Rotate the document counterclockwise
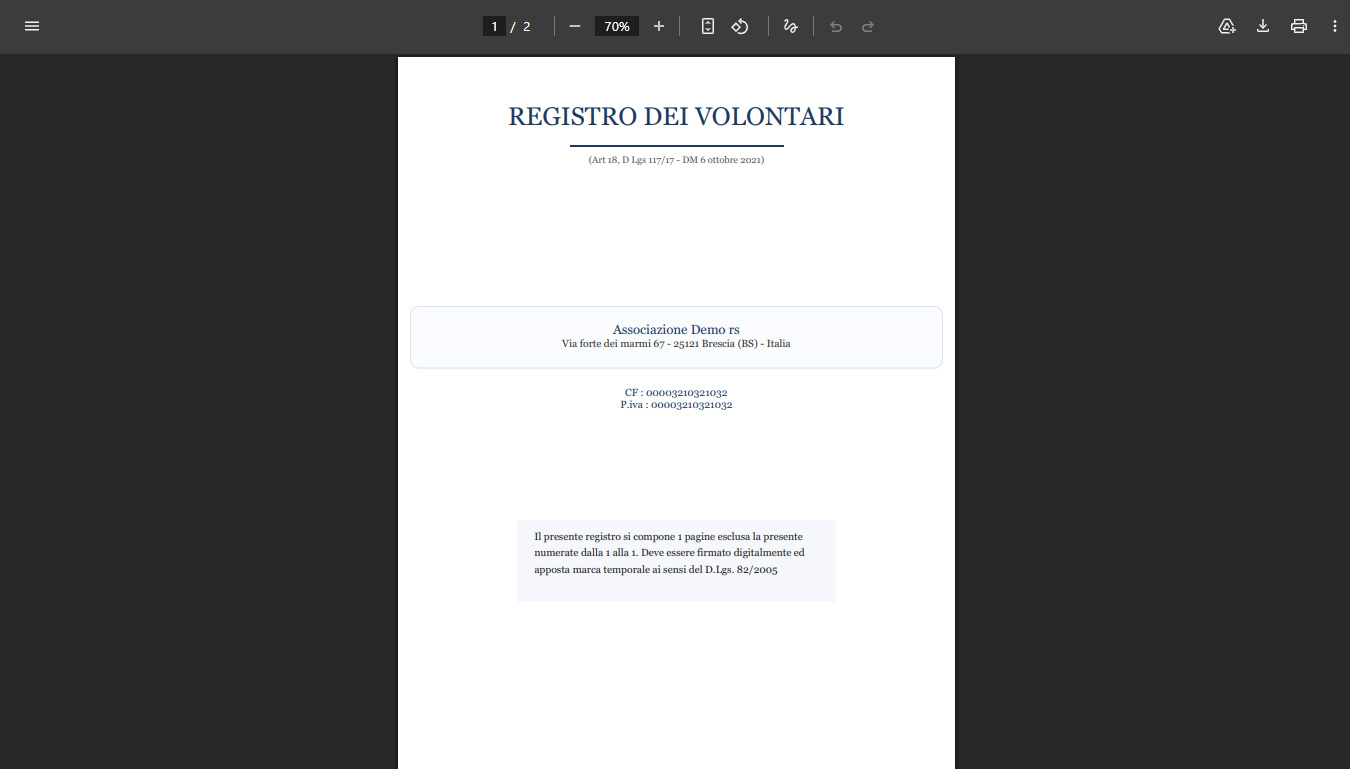The image size is (1350, 769). tap(740, 26)
